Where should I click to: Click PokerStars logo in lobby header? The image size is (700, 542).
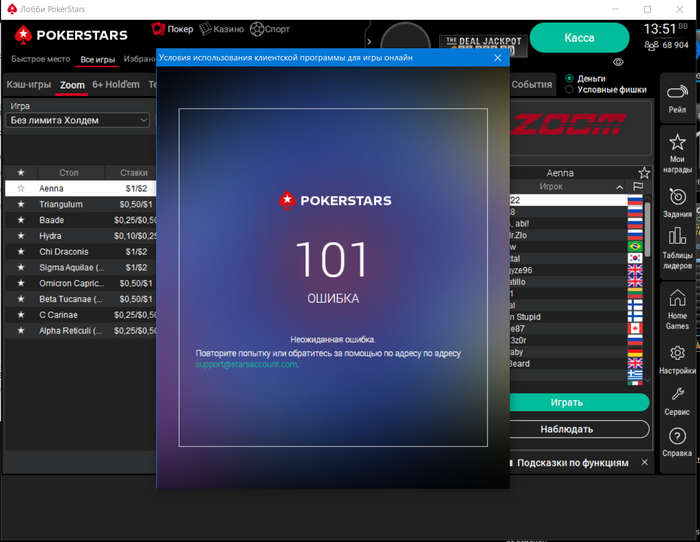click(x=71, y=35)
